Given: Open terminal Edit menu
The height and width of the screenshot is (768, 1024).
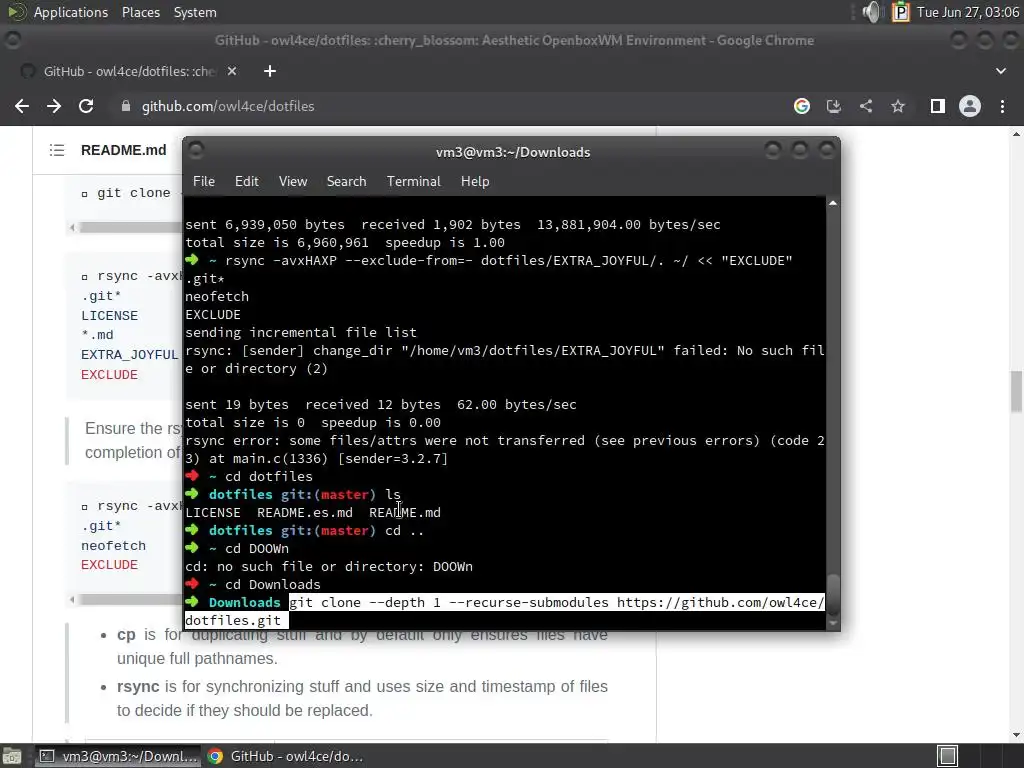Looking at the screenshot, I should pyautogui.click(x=246, y=182).
